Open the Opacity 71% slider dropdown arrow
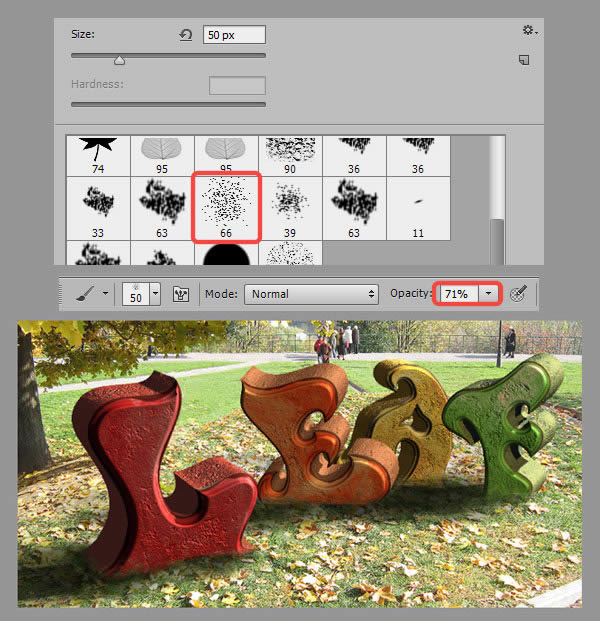The width and height of the screenshot is (600, 621). [488, 294]
